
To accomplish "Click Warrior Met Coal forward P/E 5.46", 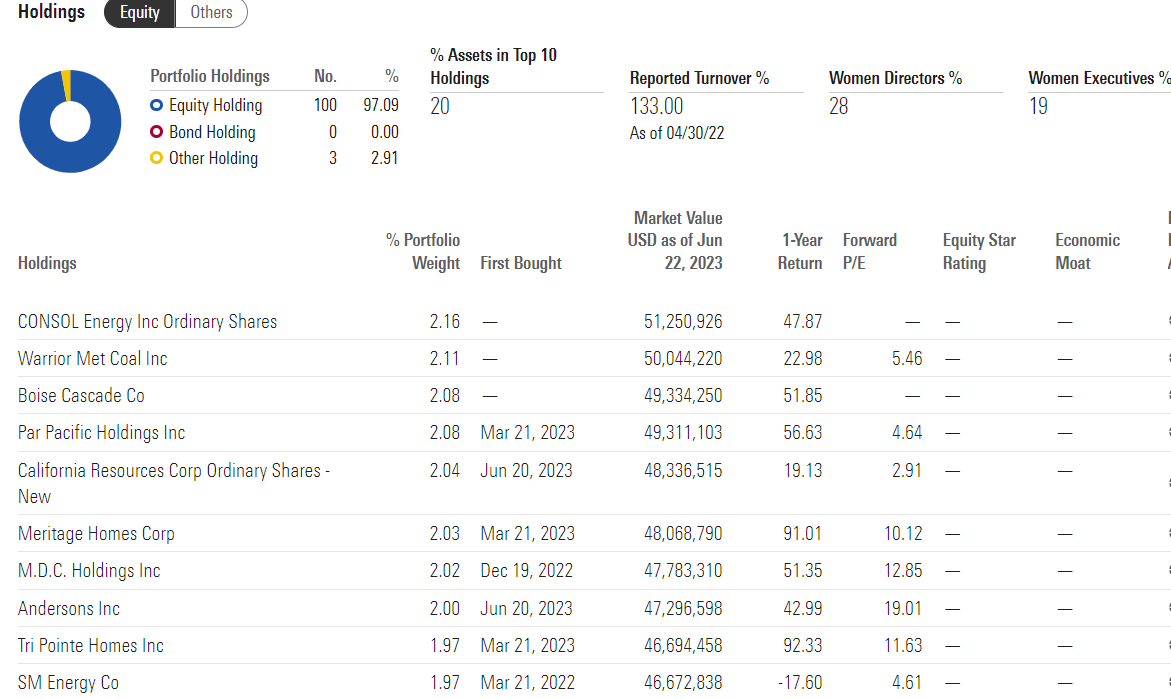I will [x=907, y=358].
